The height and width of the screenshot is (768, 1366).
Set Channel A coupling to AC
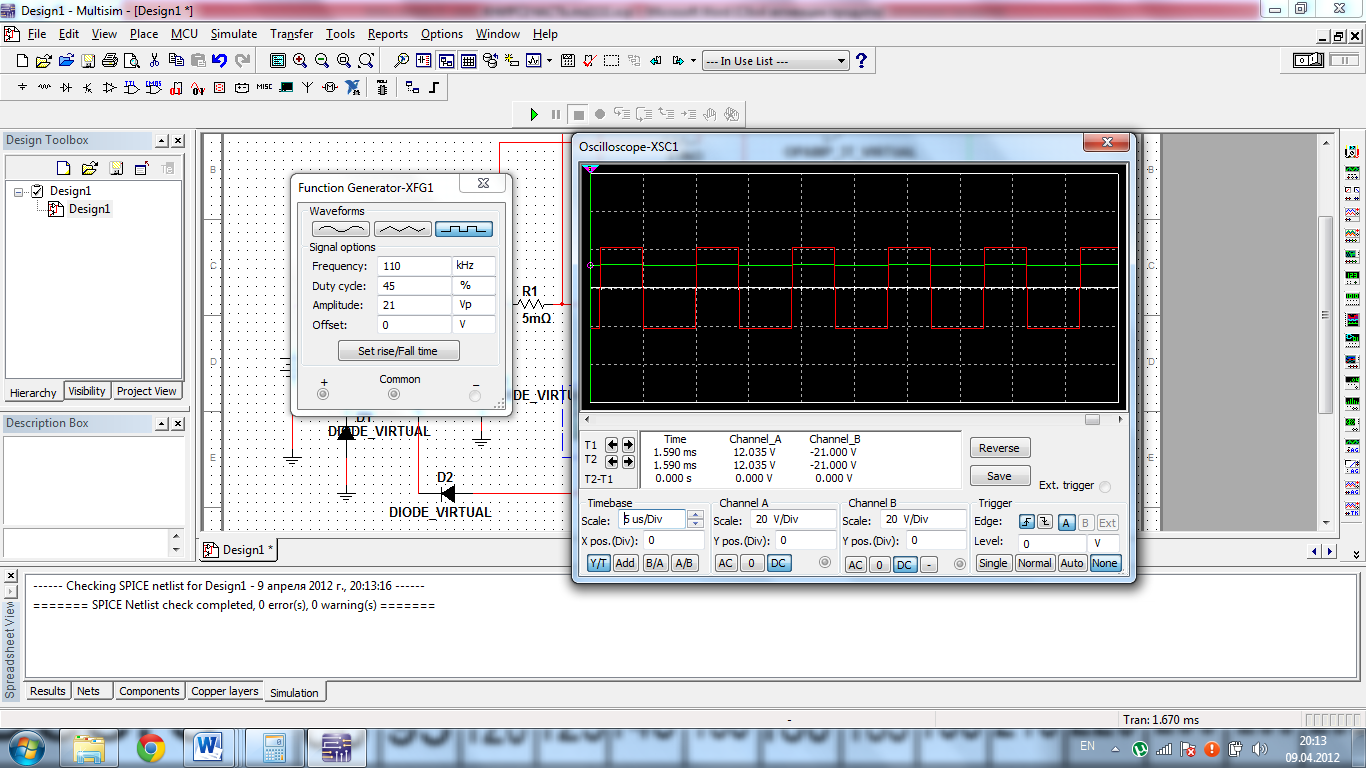click(x=726, y=564)
